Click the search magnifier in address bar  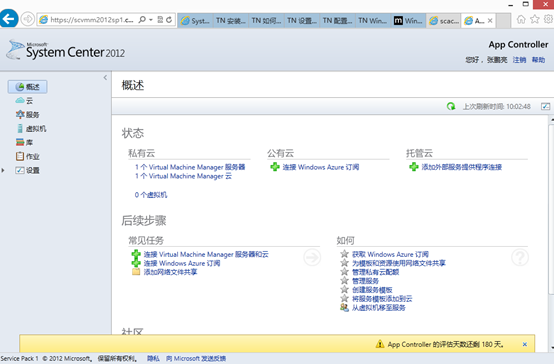click(x=142, y=19)
